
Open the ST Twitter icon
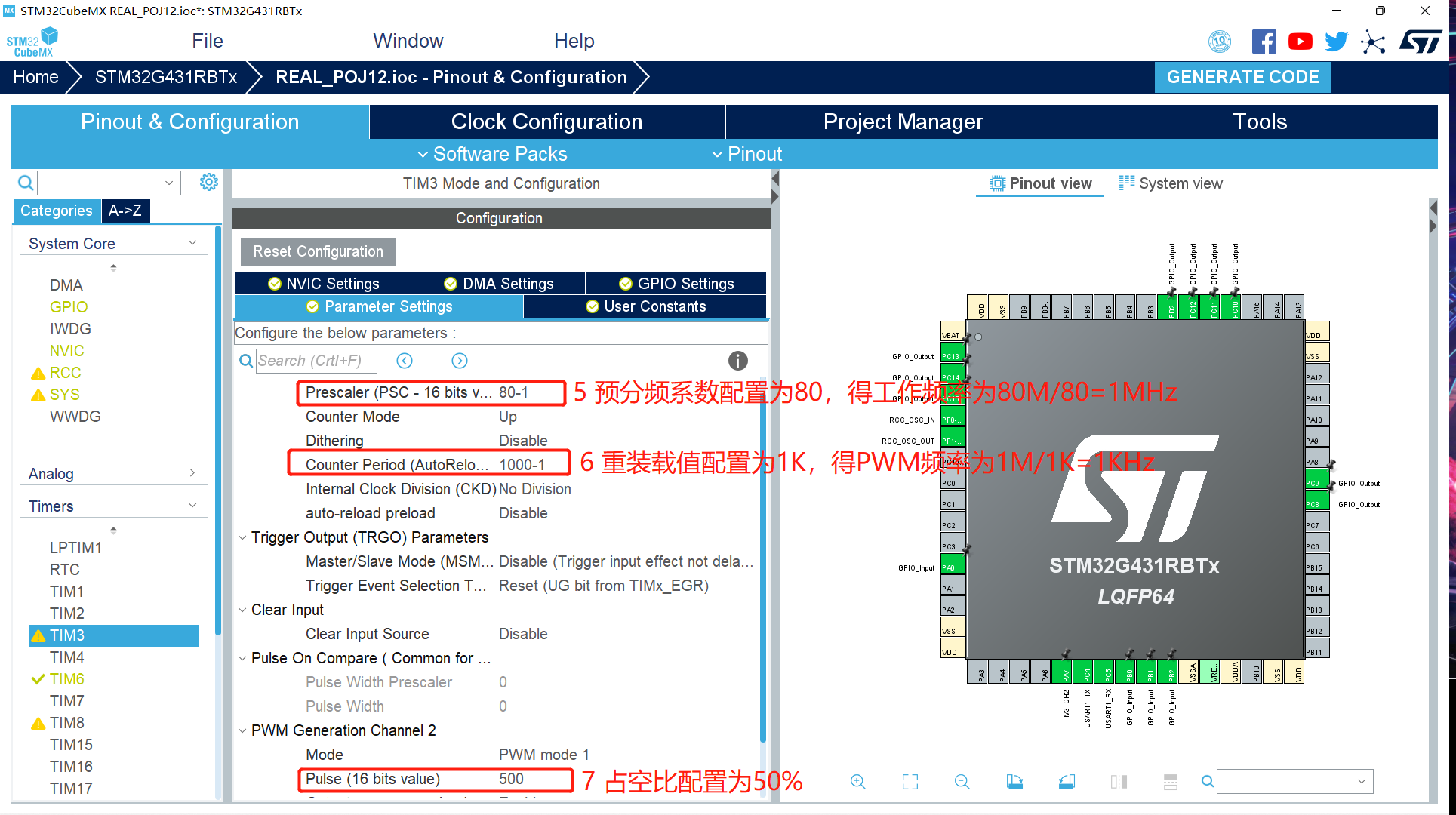(1336, 42)
